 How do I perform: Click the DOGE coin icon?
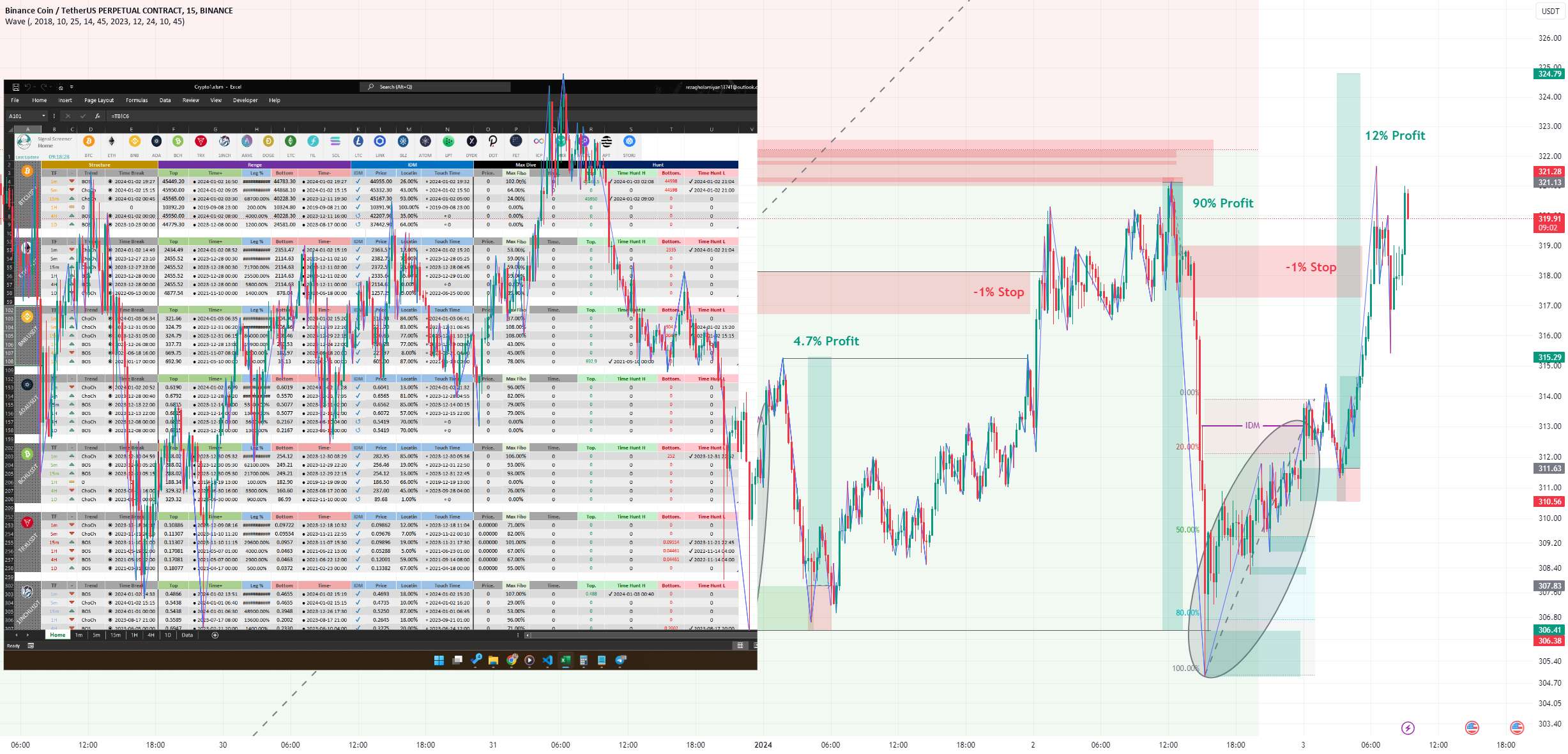268,141
